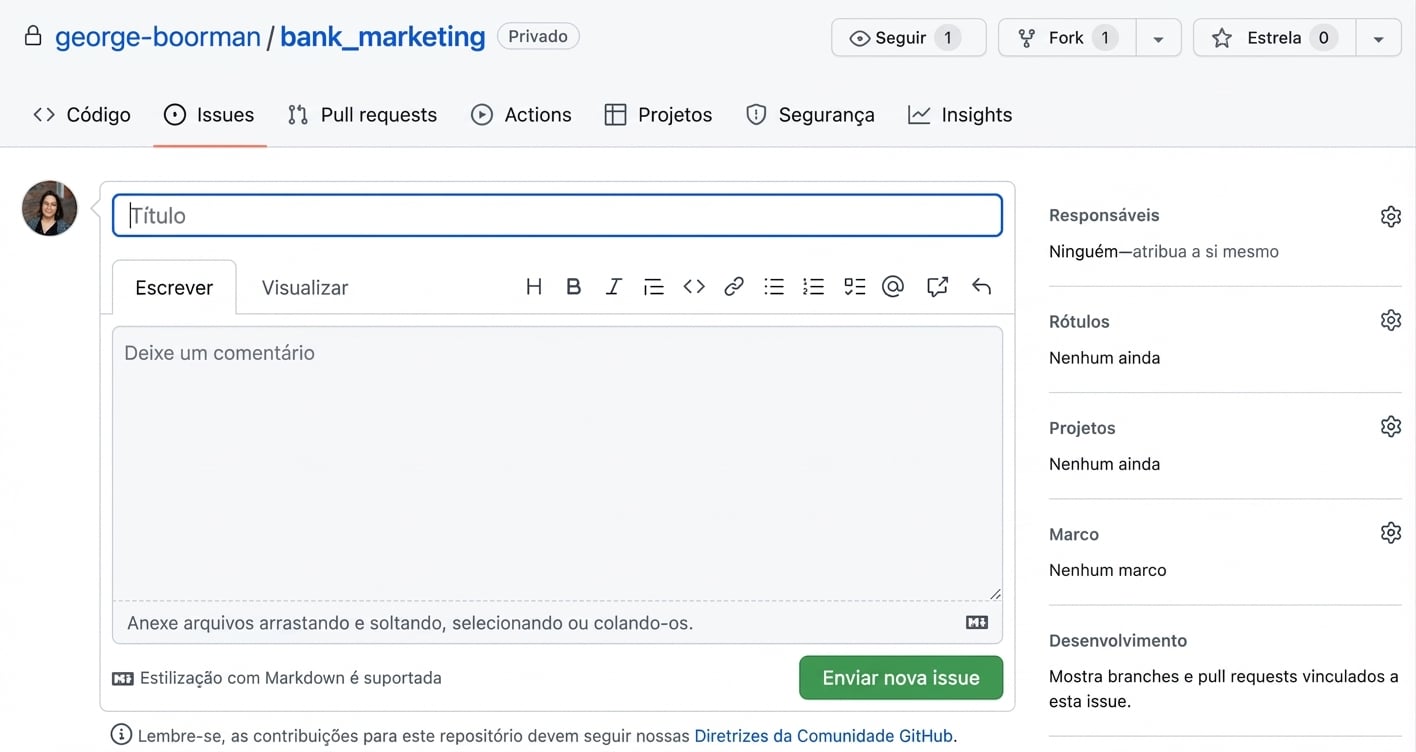The height and width of the screenshot is (752, 1416).
Task: Insert a quote block
Action: 653,287
